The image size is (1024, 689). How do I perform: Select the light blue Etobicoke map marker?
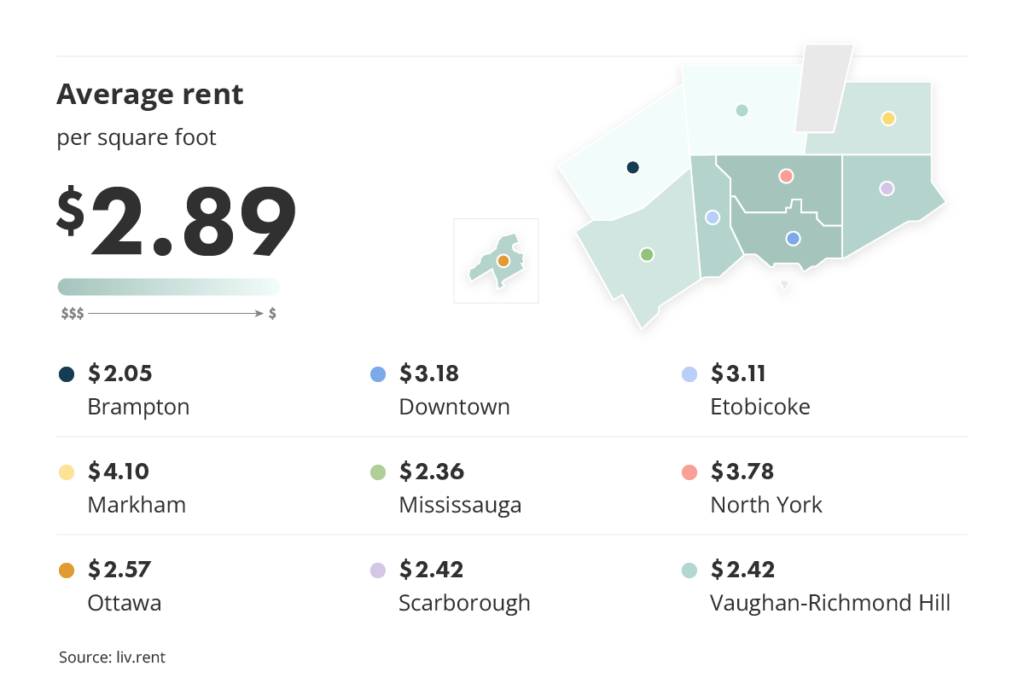pos(712,217)
